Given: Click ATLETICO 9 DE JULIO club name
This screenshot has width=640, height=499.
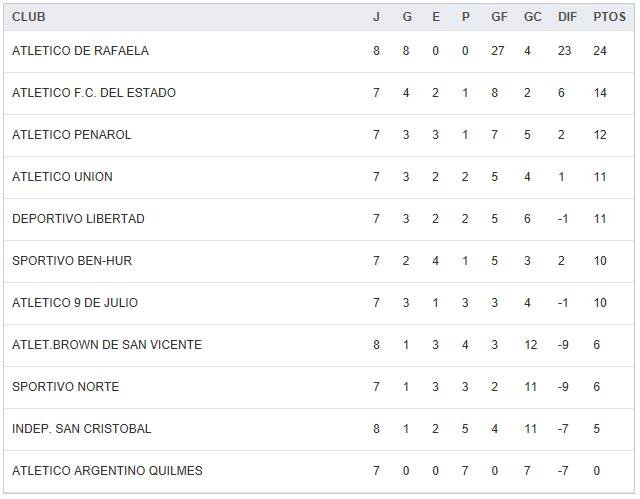Looking at the screenshot, I should coord(75,303).
